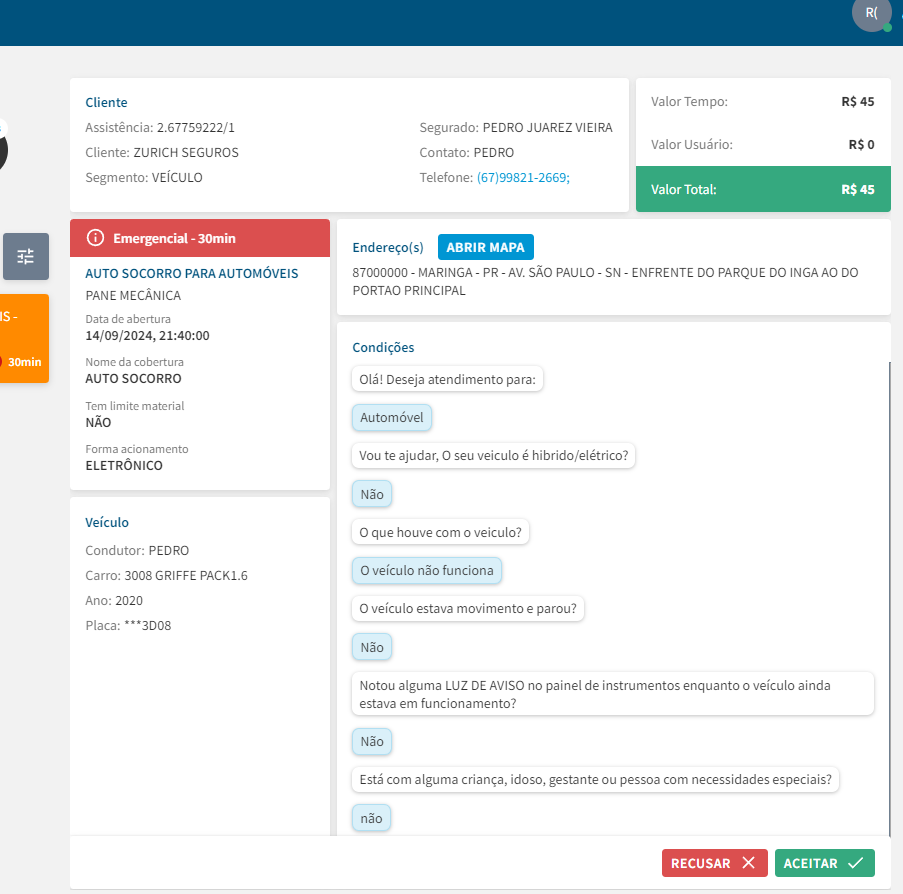Click the red Emergencial - 30min banner
Screen dimensions: 903x894
(200, 238)
